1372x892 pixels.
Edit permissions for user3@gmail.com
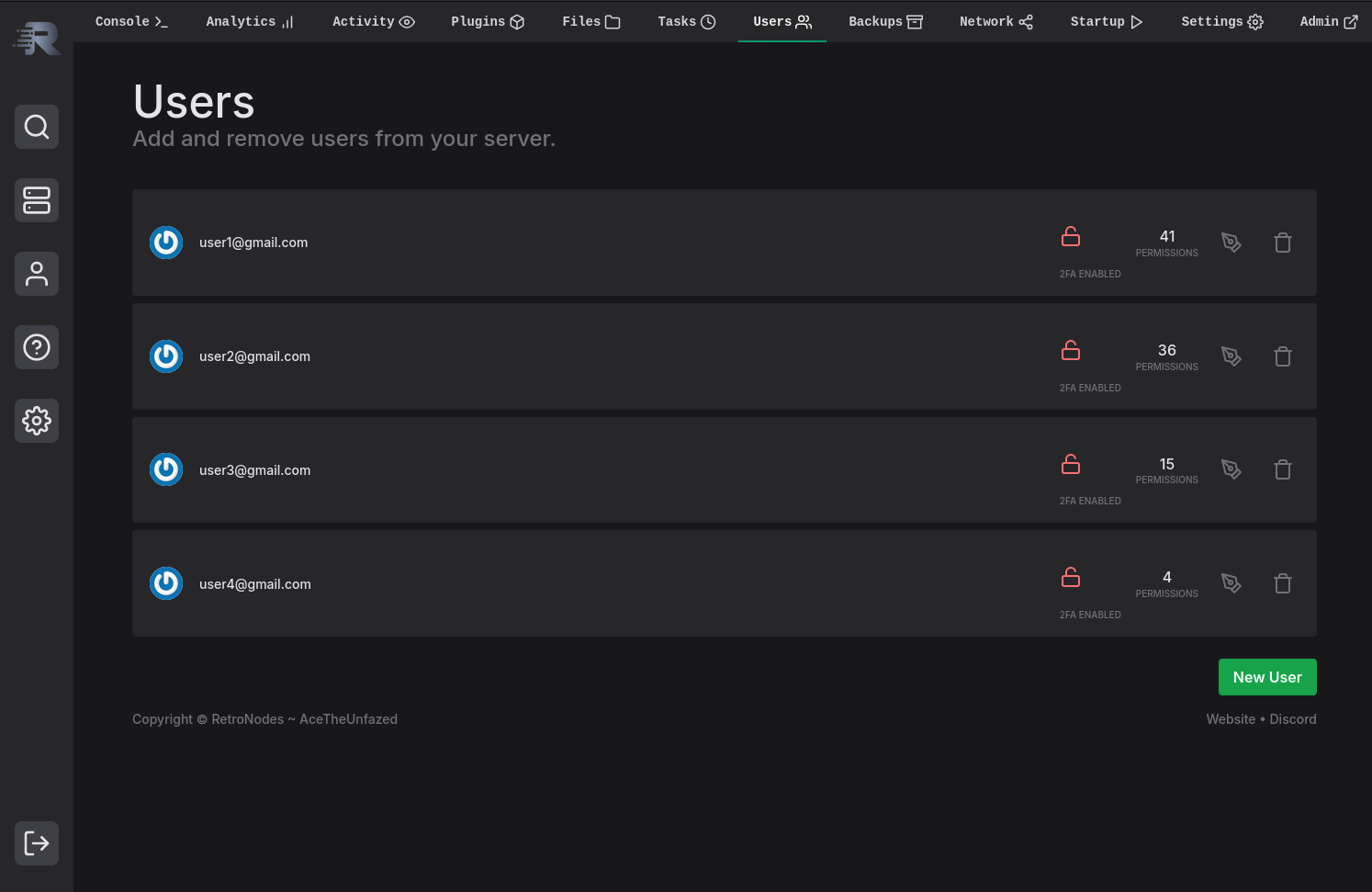[x=1231, y=469]
